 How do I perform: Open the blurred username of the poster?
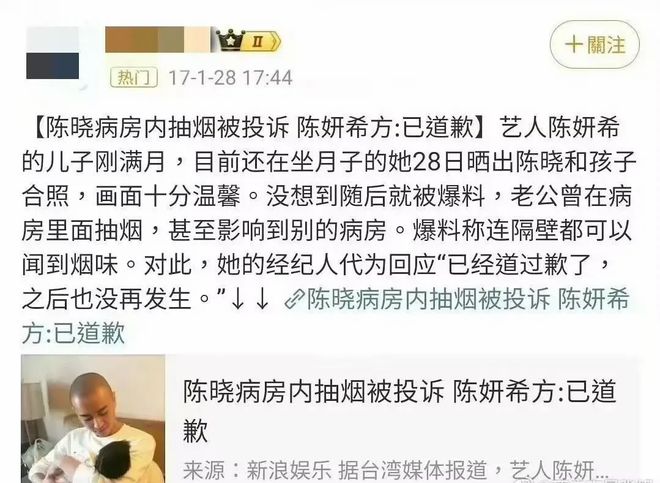(158, 40)
